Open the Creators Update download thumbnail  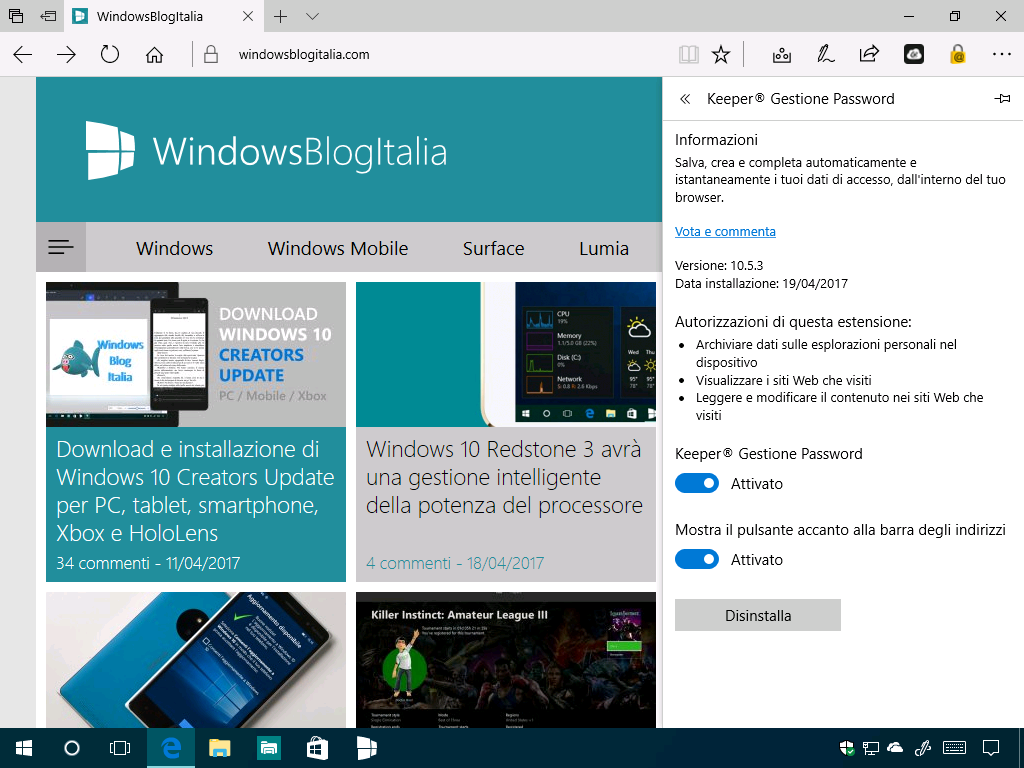pyautogui.click(x=196, y=355)
